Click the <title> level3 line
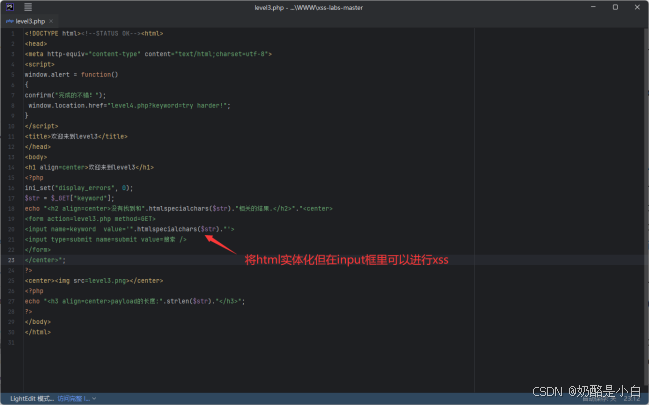This screenshot has height=406, width=650. (76, 136)
